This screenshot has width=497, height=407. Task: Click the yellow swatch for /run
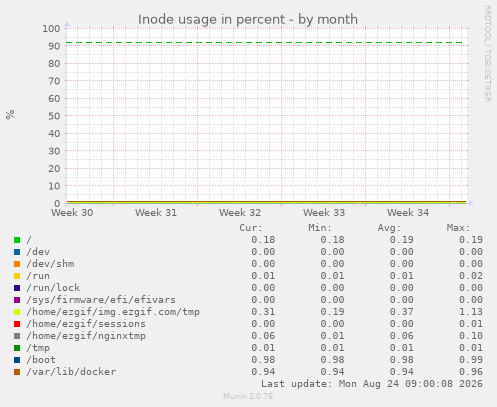pos(17,276)
